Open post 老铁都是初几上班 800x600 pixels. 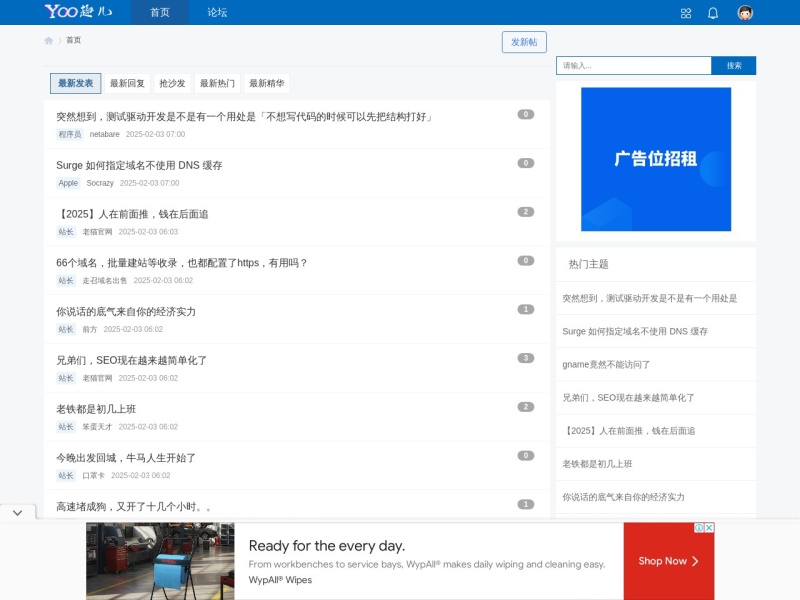click(96, 409)
